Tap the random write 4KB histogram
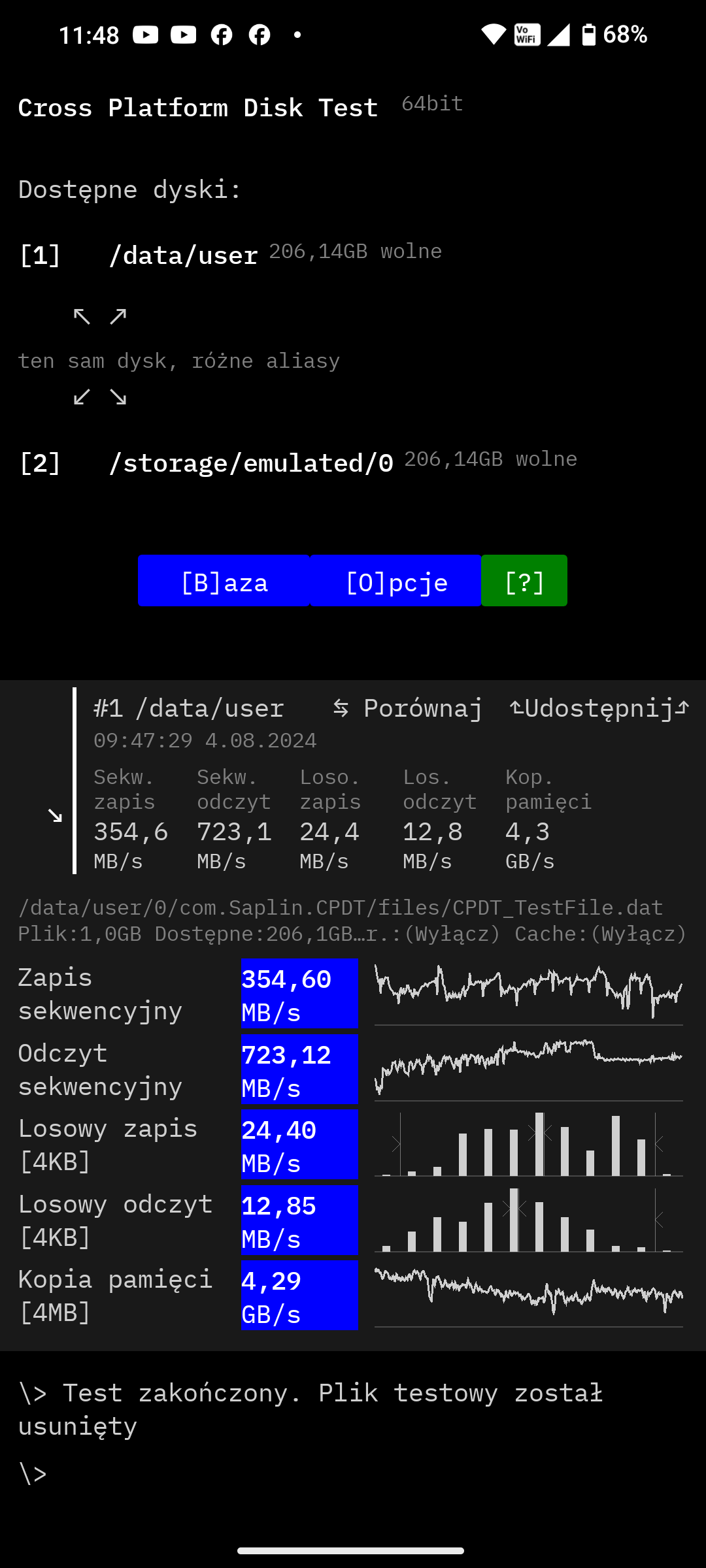Screen dimensions: 706x1568 [528, 1143]
